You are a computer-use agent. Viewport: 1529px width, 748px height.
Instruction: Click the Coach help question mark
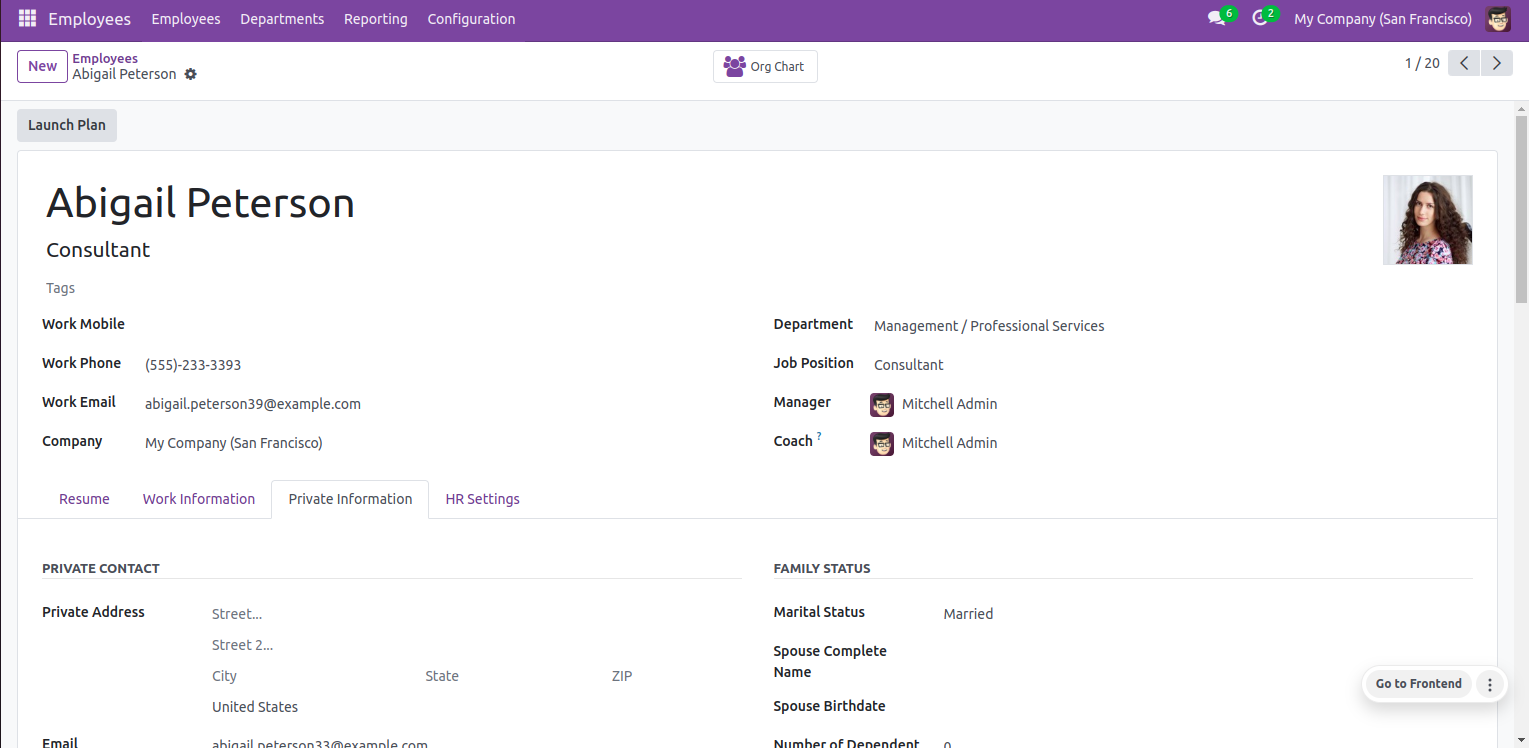pos(819,436)
